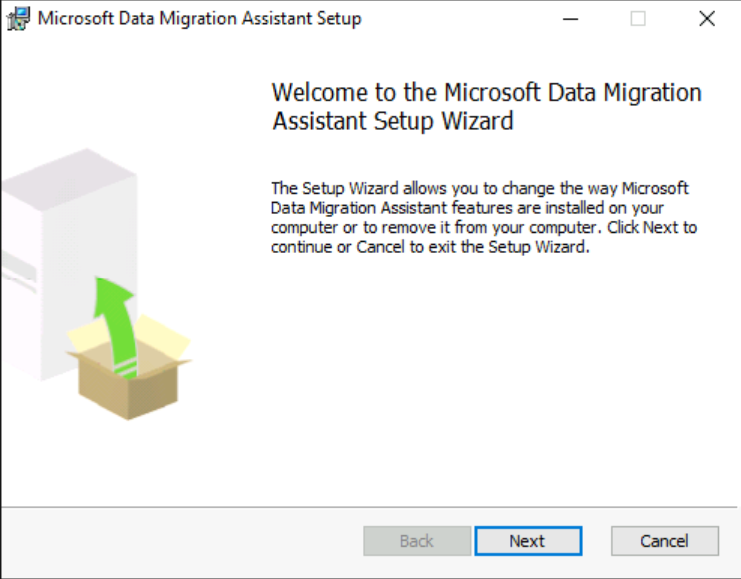Click the grey footer bar left of Back
Image resolution: width=741 pixels, height=579 pixels.
pos(180,541)
